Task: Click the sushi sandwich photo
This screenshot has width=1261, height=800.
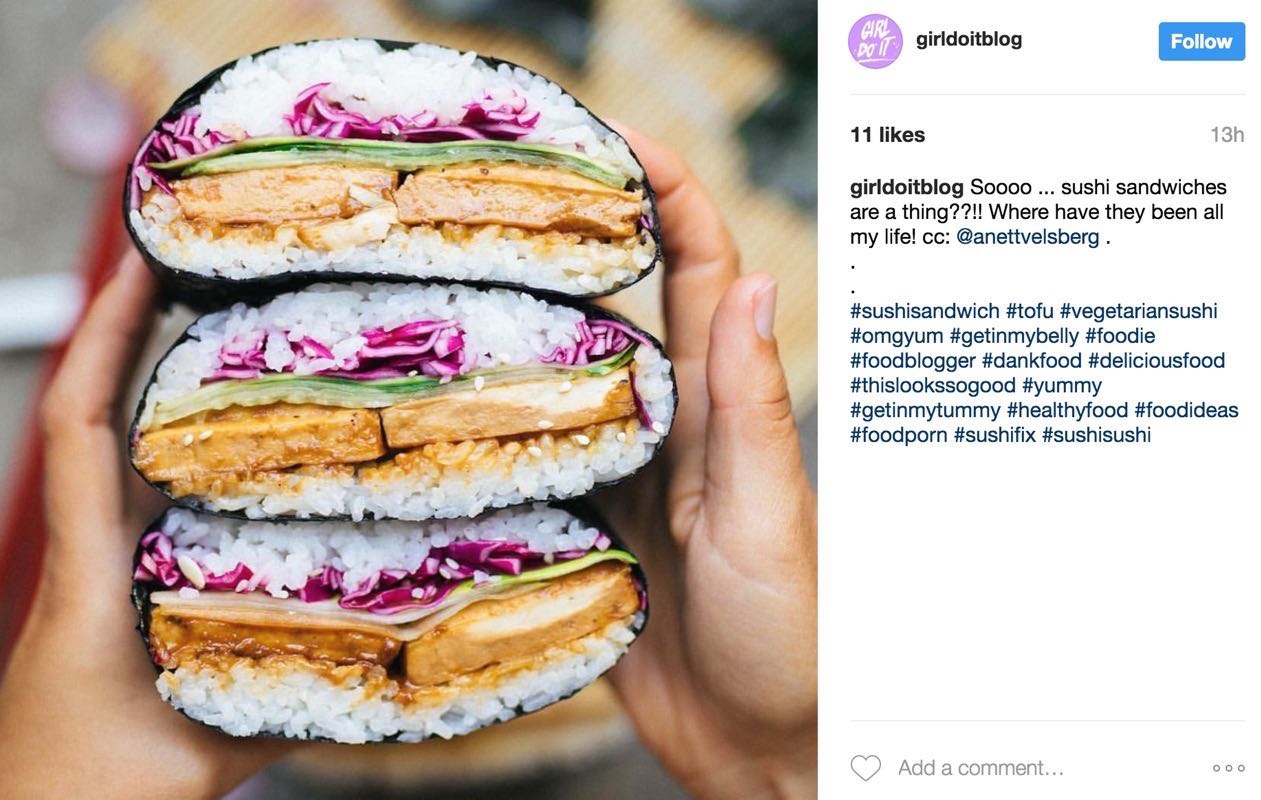Action: click(409, 400)
